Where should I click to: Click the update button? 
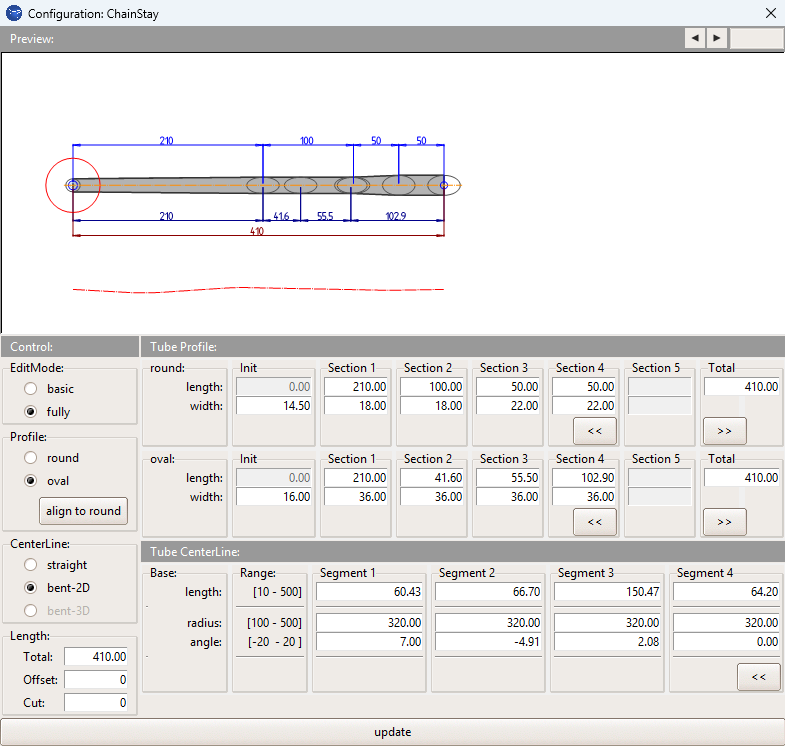(x=392, y=732)
